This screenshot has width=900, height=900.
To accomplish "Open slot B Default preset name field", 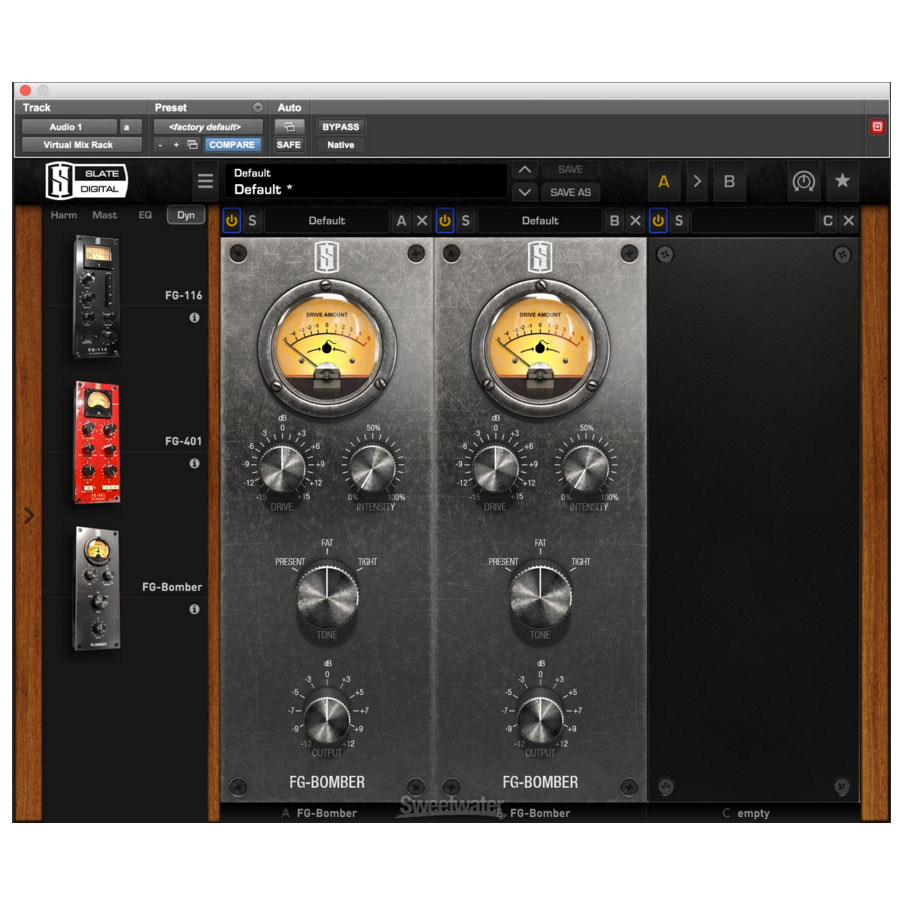I will (x=540, y=220).
